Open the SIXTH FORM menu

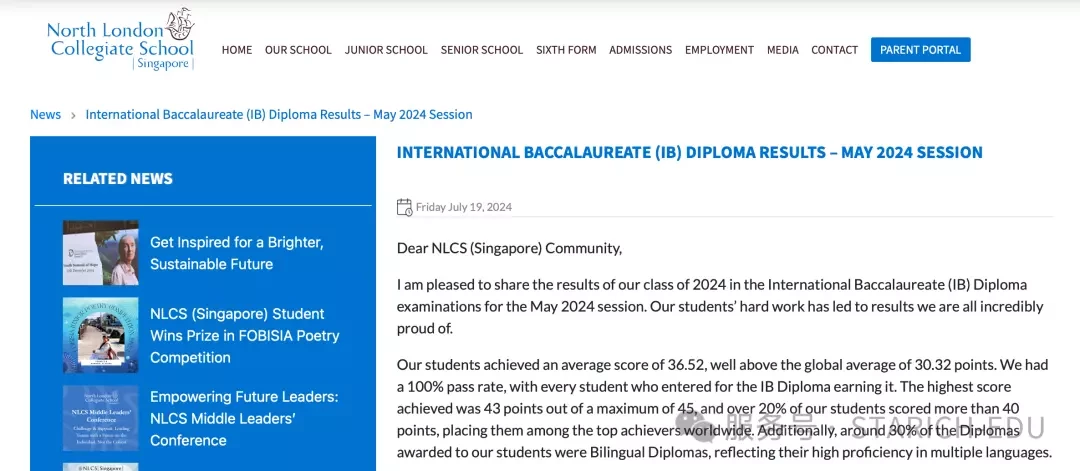(566, 50)
